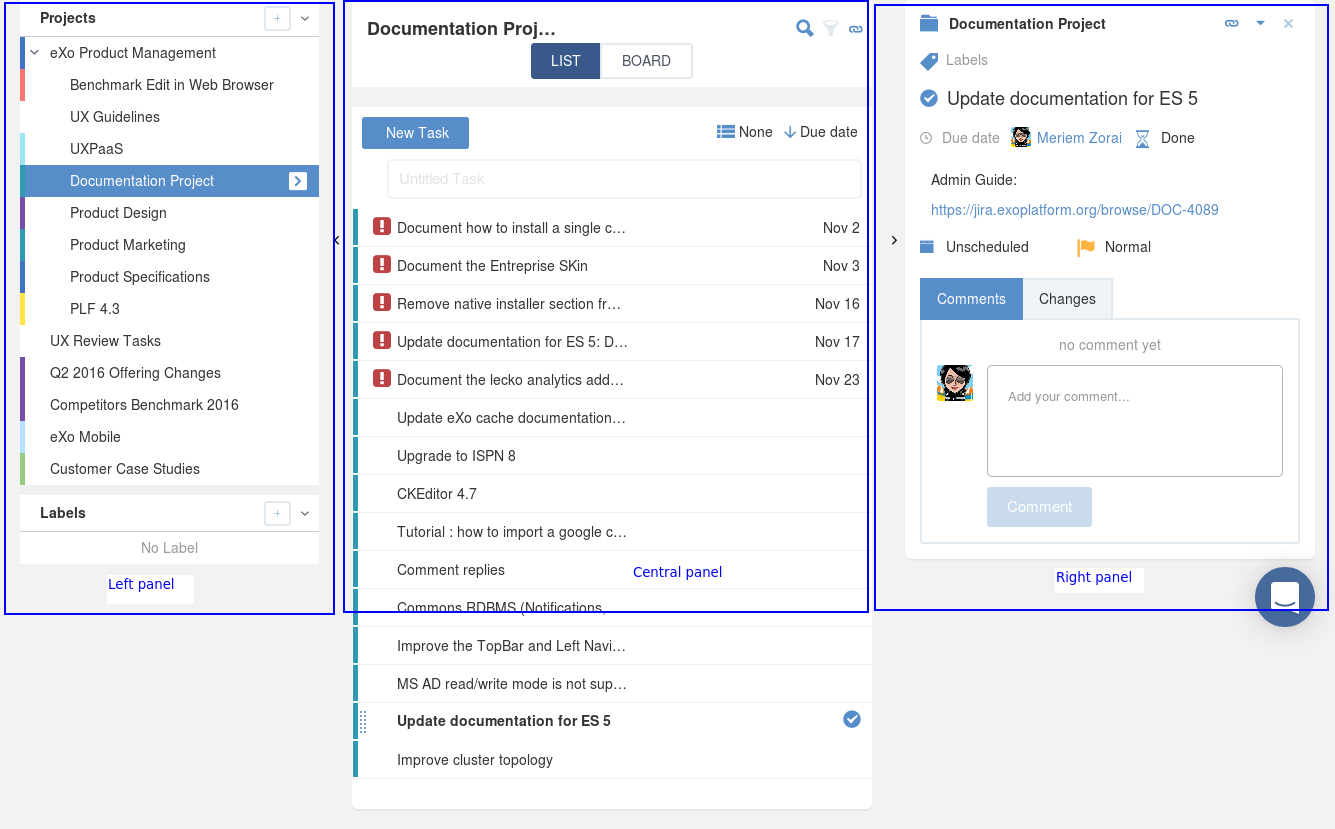
Task: Switch to the BOARD view
Action: coord(646,61)
